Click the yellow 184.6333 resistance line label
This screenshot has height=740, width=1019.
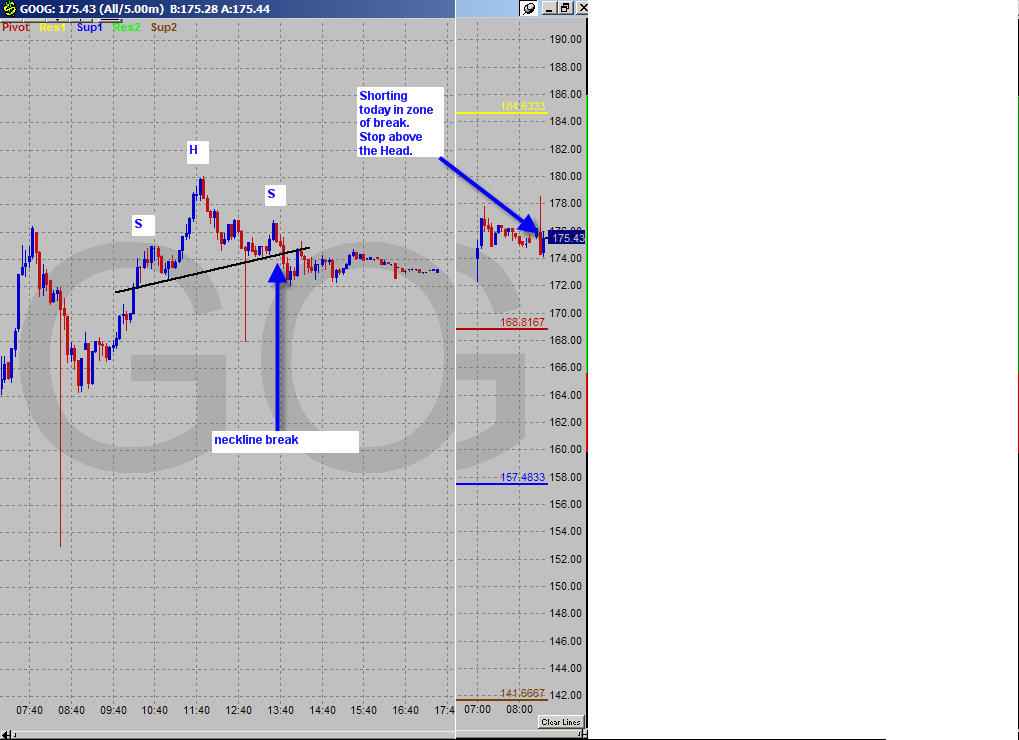point(522,106)
